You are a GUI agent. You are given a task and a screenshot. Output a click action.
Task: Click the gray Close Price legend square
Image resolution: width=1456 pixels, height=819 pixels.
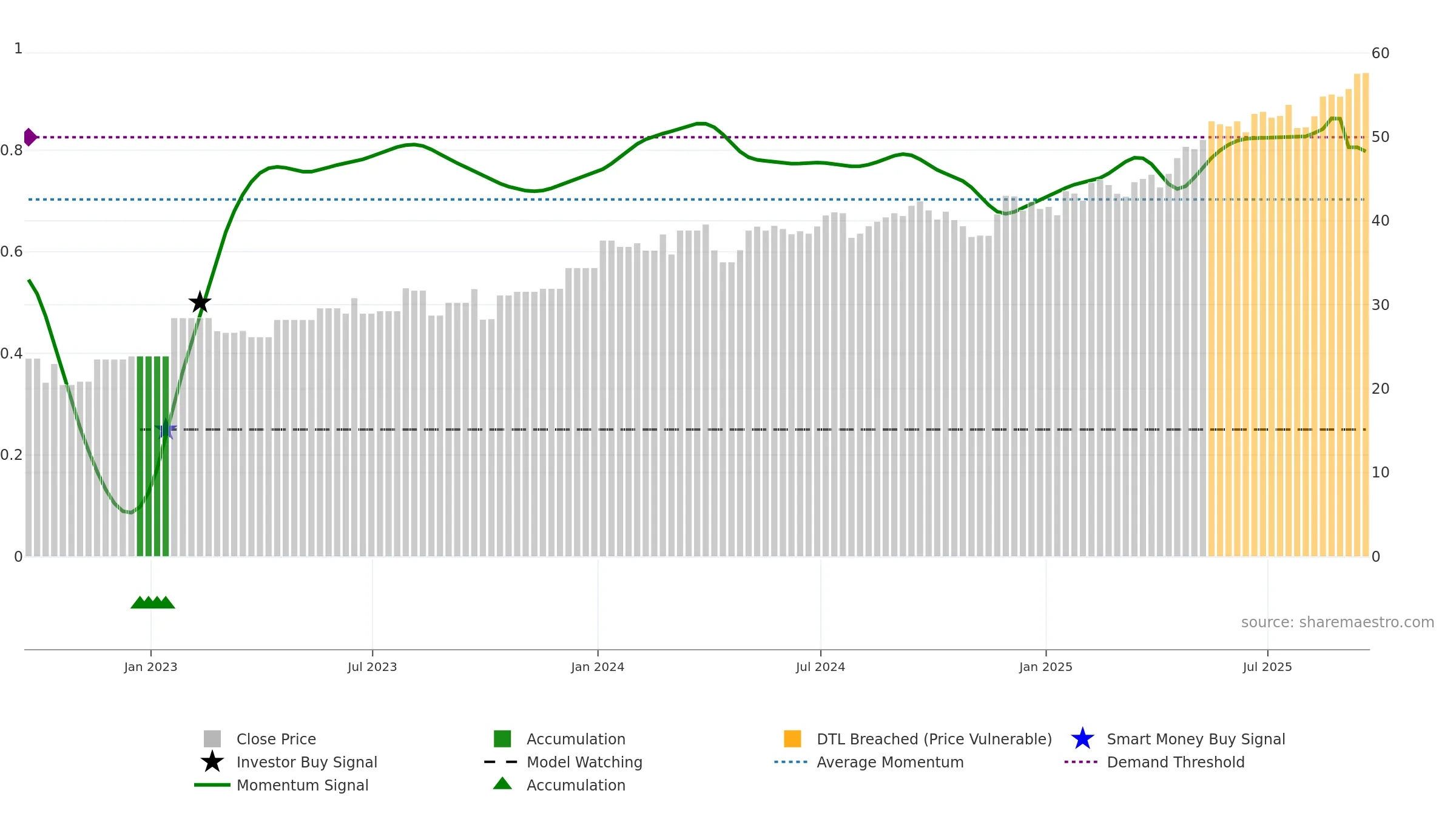point(212,739)
